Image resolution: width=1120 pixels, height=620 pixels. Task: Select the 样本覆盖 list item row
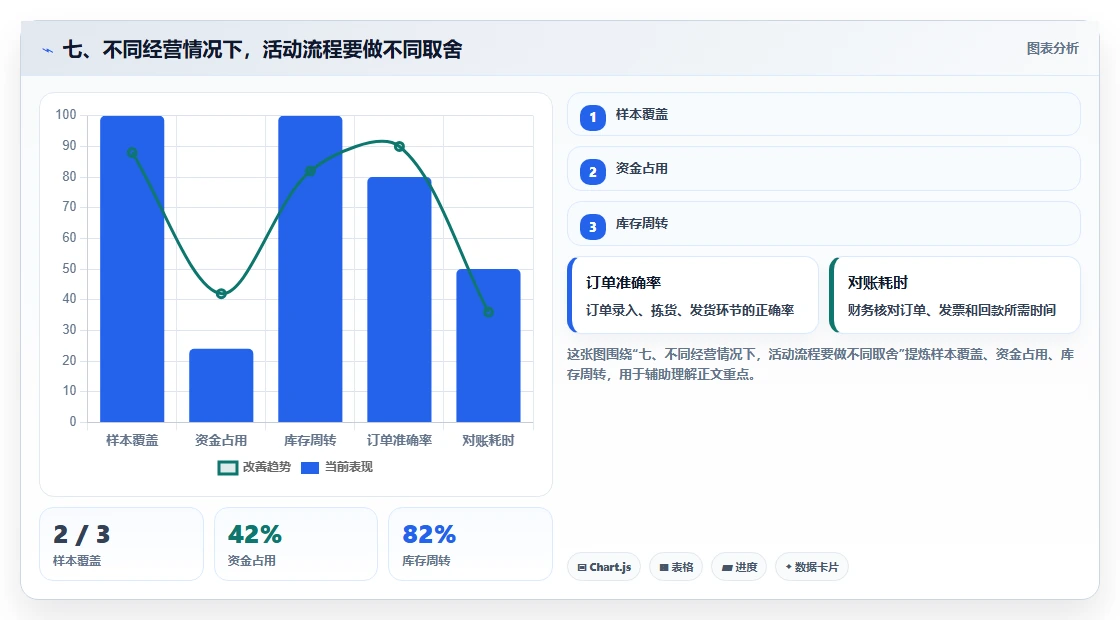coord(824,114)
